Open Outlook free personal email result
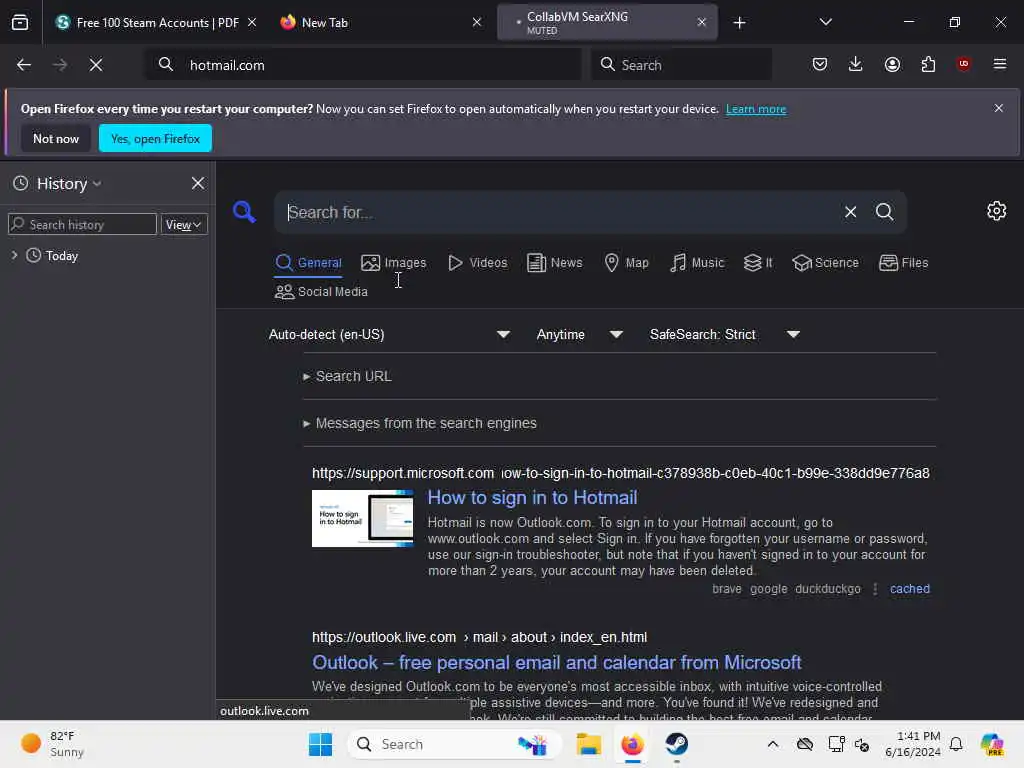Image resolution: width=1024 pixels, height=768 pixels. point(556,663)
